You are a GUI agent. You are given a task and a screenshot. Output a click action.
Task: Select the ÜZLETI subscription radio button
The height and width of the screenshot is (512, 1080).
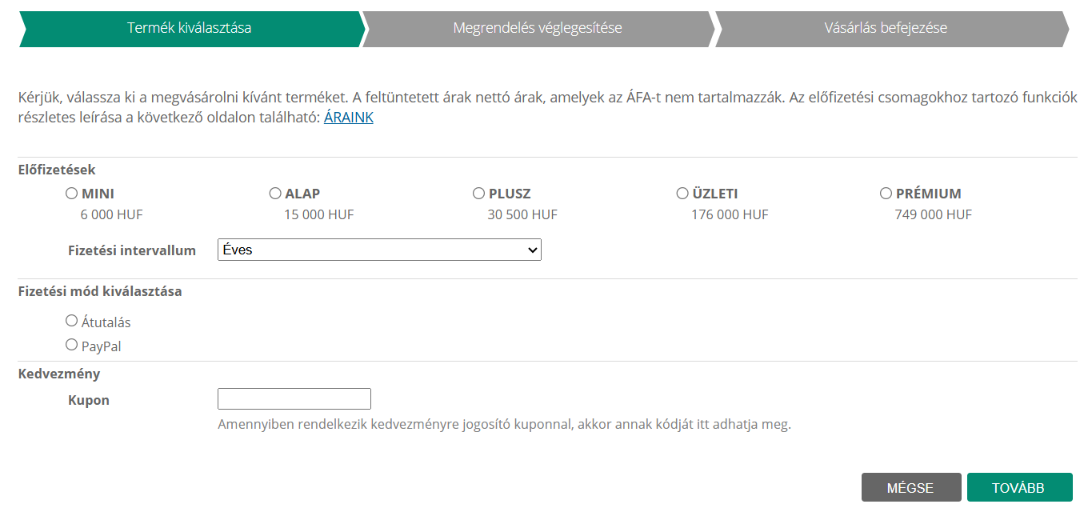point(683,194)
